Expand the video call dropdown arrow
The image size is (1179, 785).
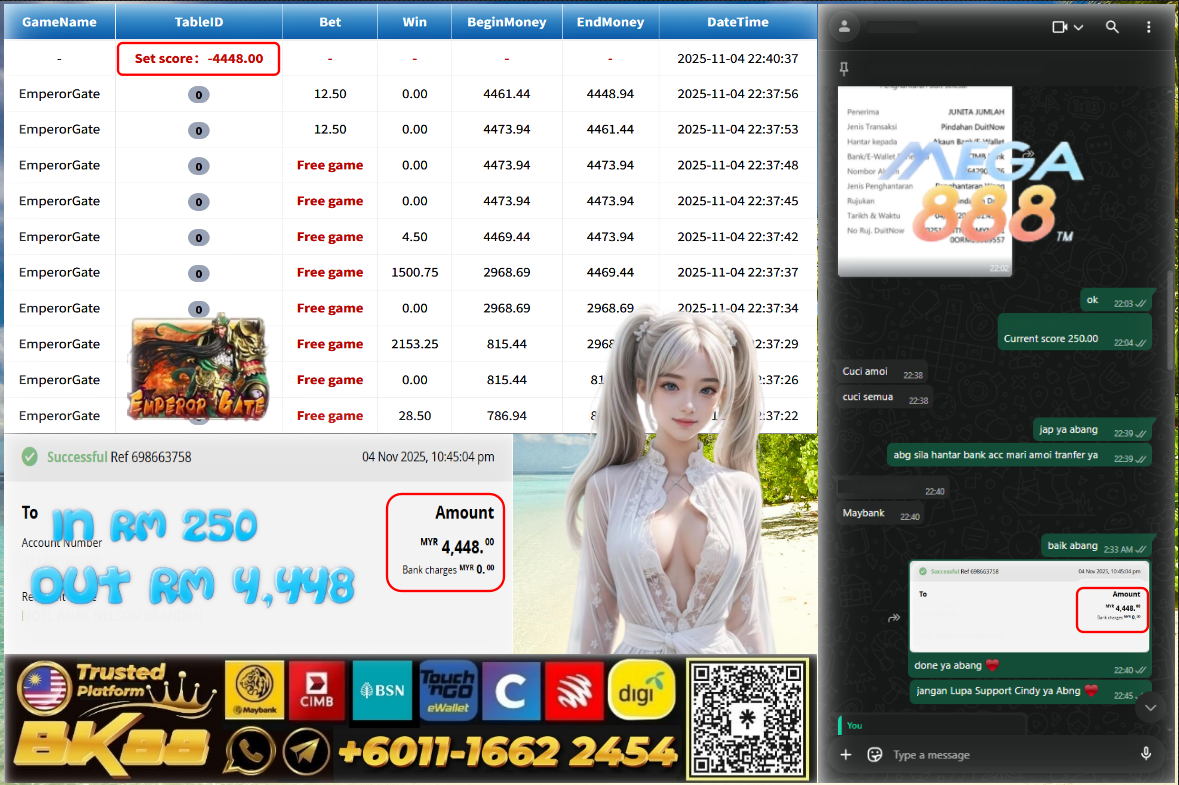coord(1079,28)
